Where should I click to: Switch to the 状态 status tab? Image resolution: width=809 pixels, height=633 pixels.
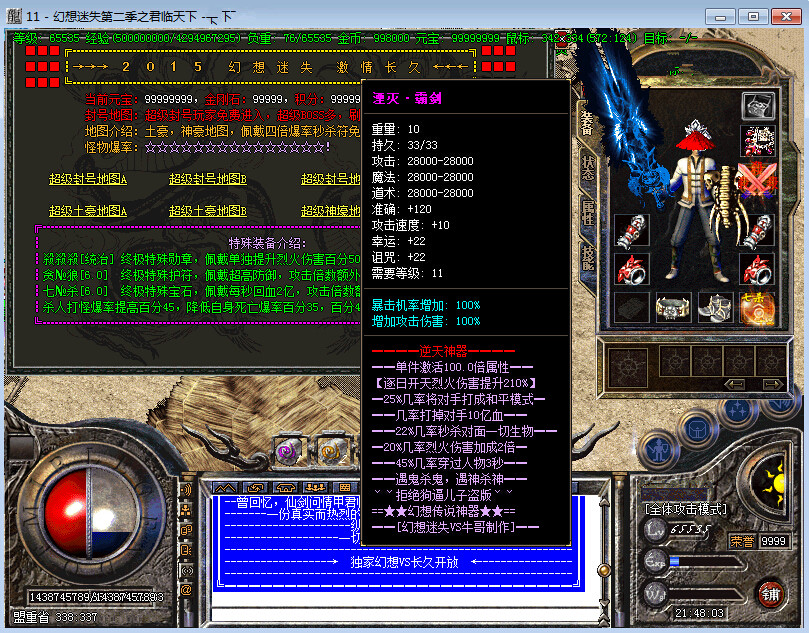point(588,168)
